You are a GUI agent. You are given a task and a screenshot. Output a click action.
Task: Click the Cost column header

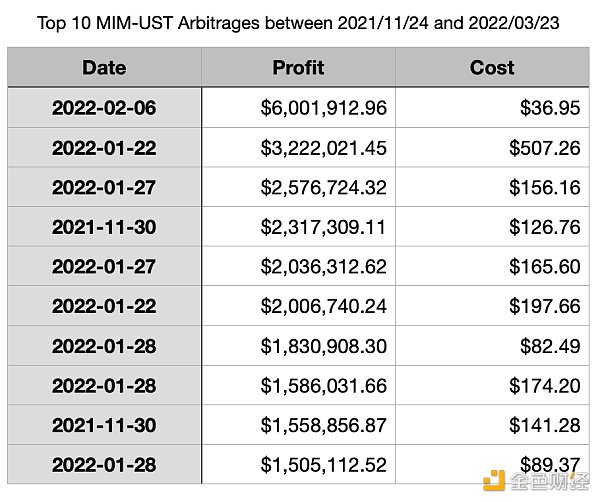pos(492,67)
